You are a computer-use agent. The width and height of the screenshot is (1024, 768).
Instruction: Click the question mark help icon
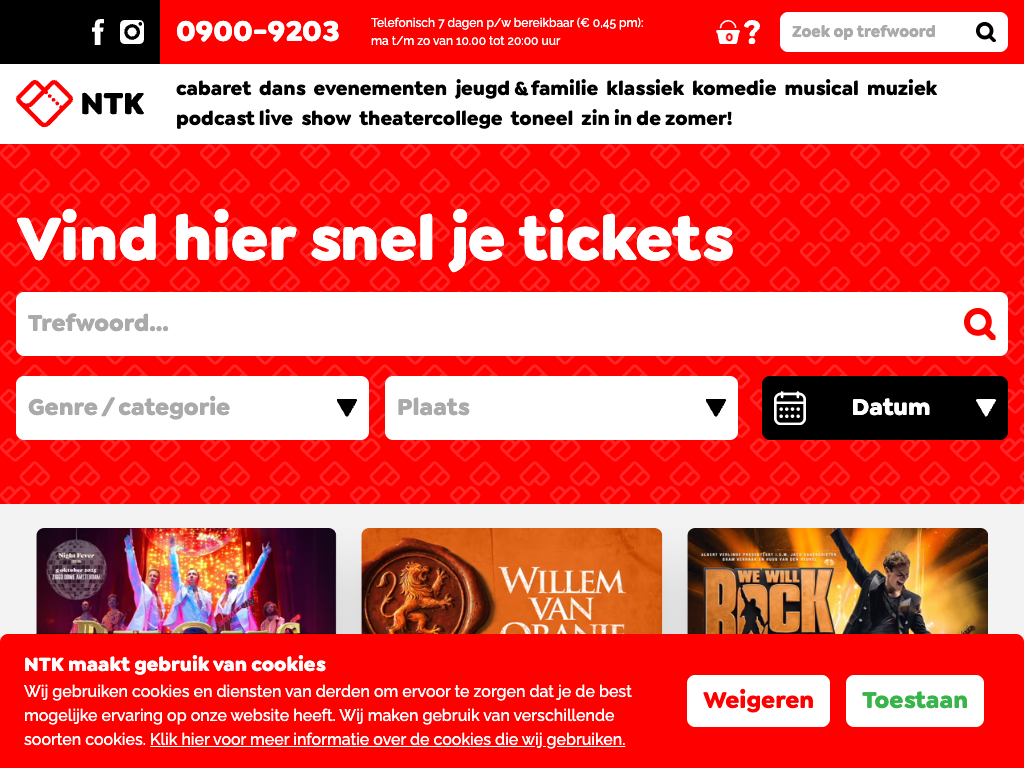(752, 32)
